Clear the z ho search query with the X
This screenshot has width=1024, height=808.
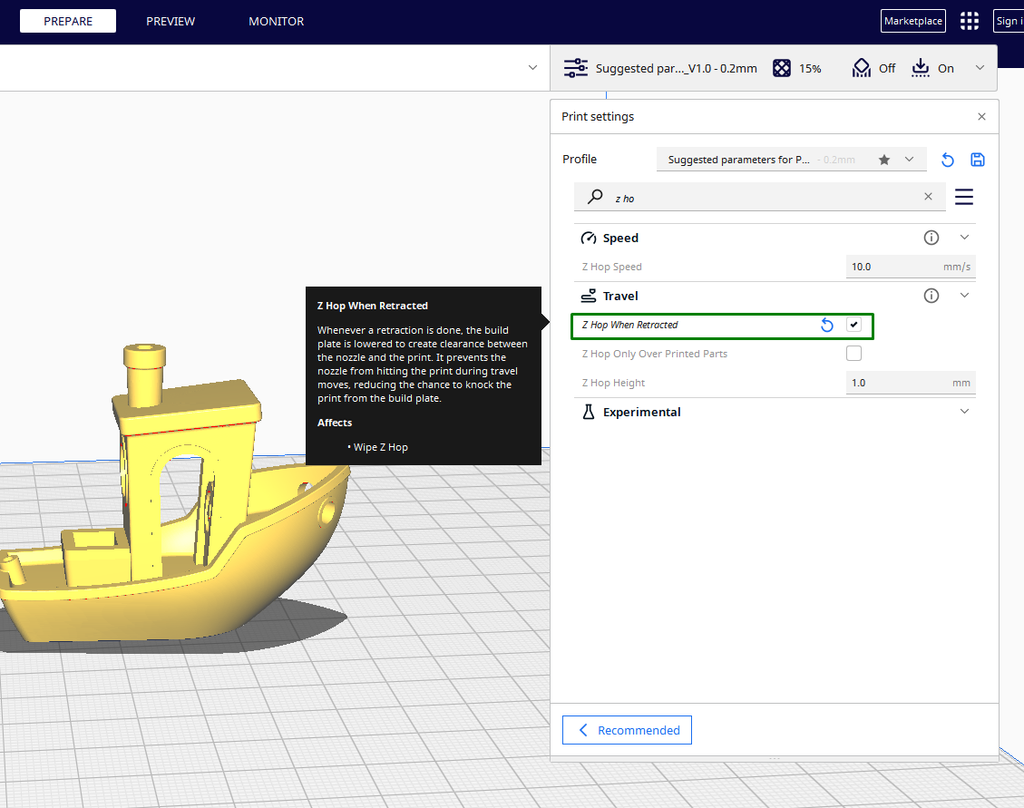tap(927, 196)
